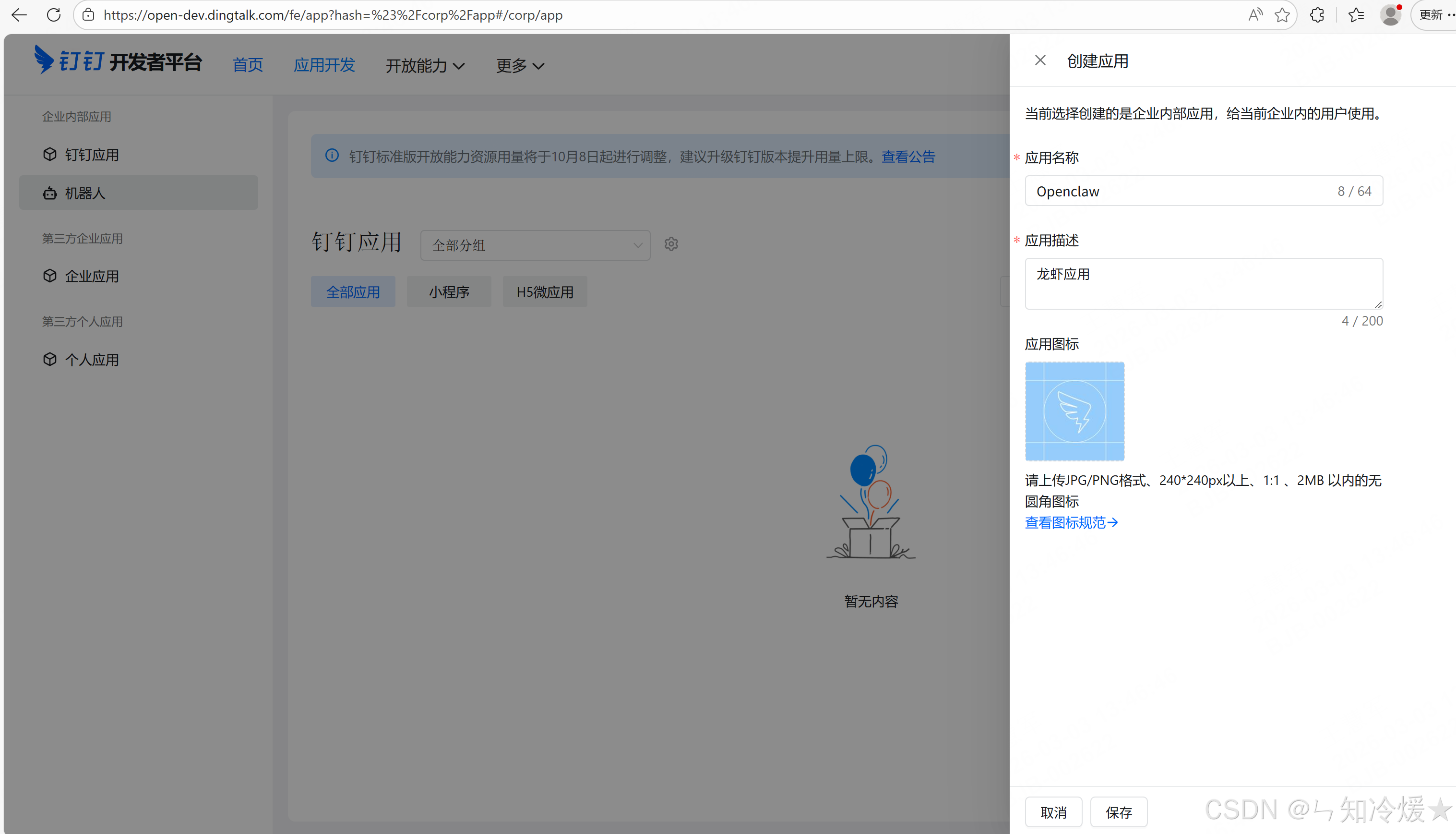
Task: Expand the 更多 menu
Action: (x=519, y=65)
